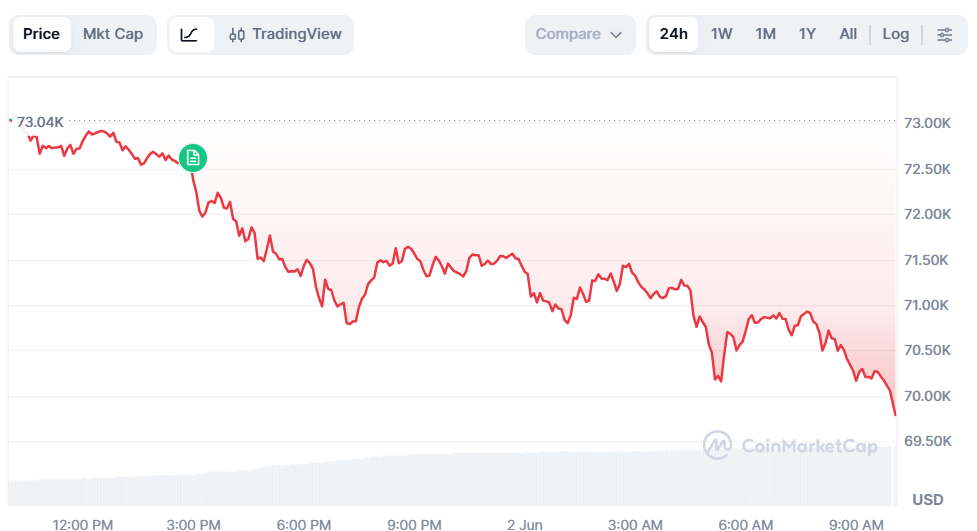
Task: Select the 1Y time range
Action: pyautogui.click(x=807, y=34)
